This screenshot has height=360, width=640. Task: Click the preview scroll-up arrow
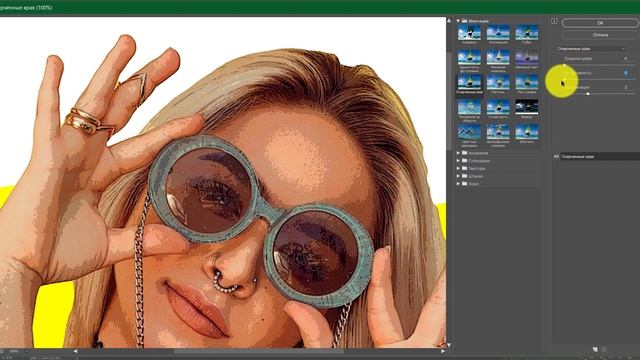[x=449, y=20]
